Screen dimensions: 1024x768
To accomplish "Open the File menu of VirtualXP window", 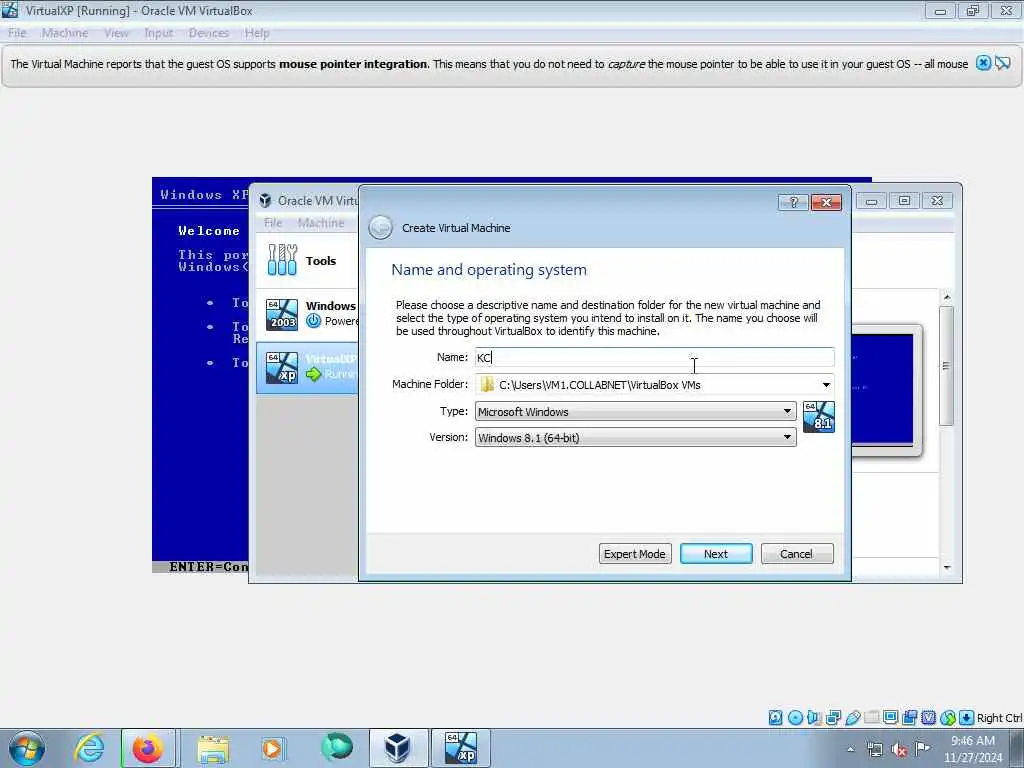I will click(x=17, y=33).
